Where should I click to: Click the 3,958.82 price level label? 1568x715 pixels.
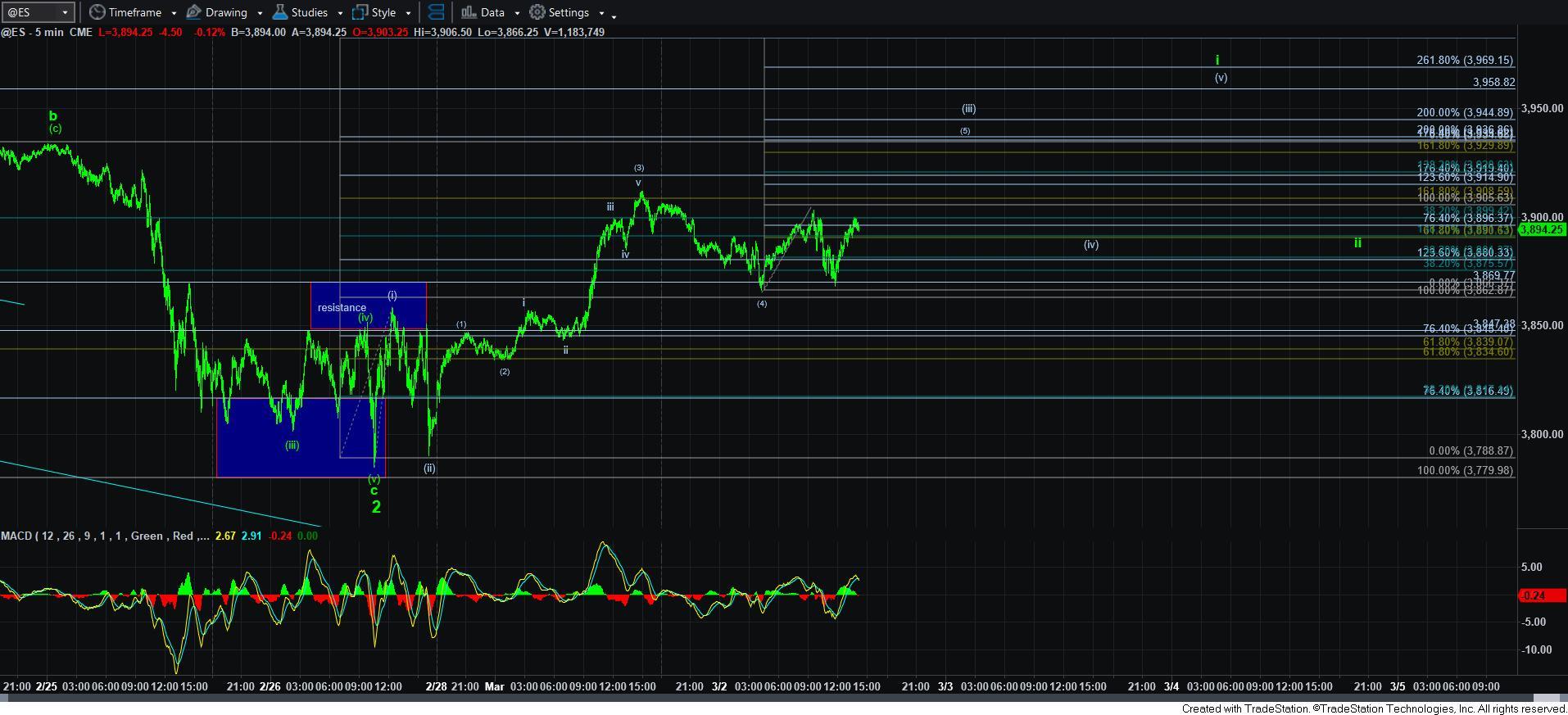1493,83
